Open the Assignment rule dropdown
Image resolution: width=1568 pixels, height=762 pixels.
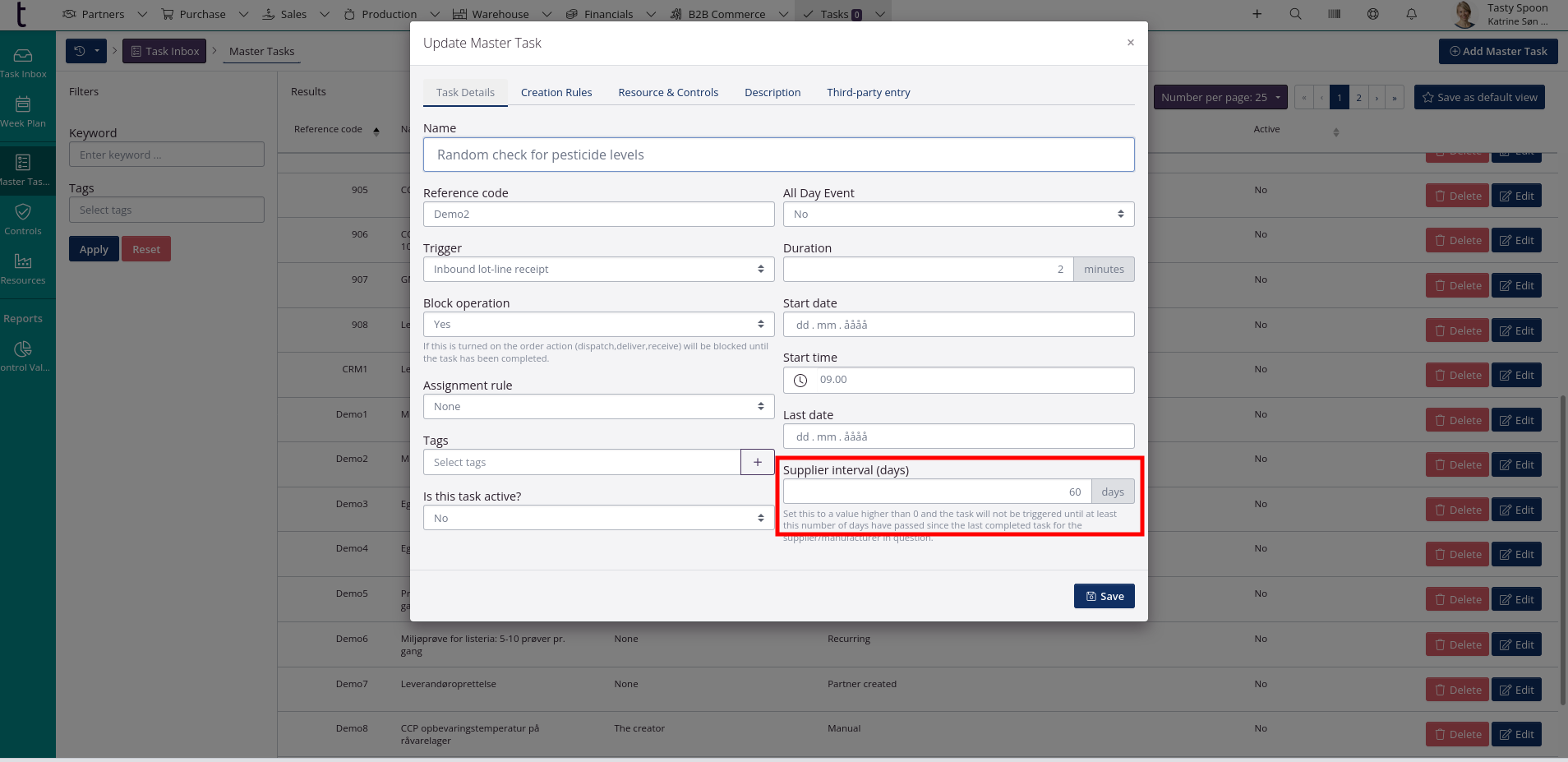[x=598, y=406]
